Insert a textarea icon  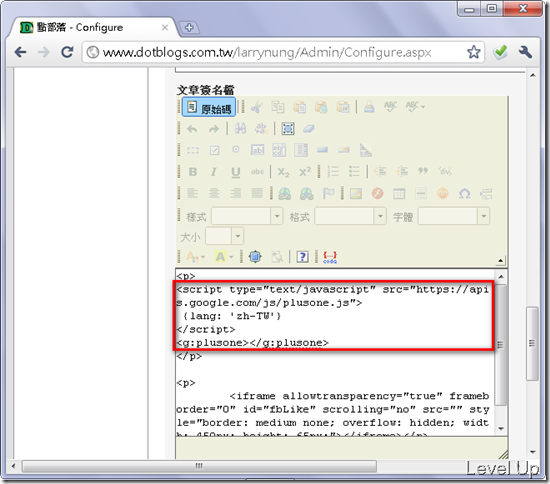click(279, 150)
